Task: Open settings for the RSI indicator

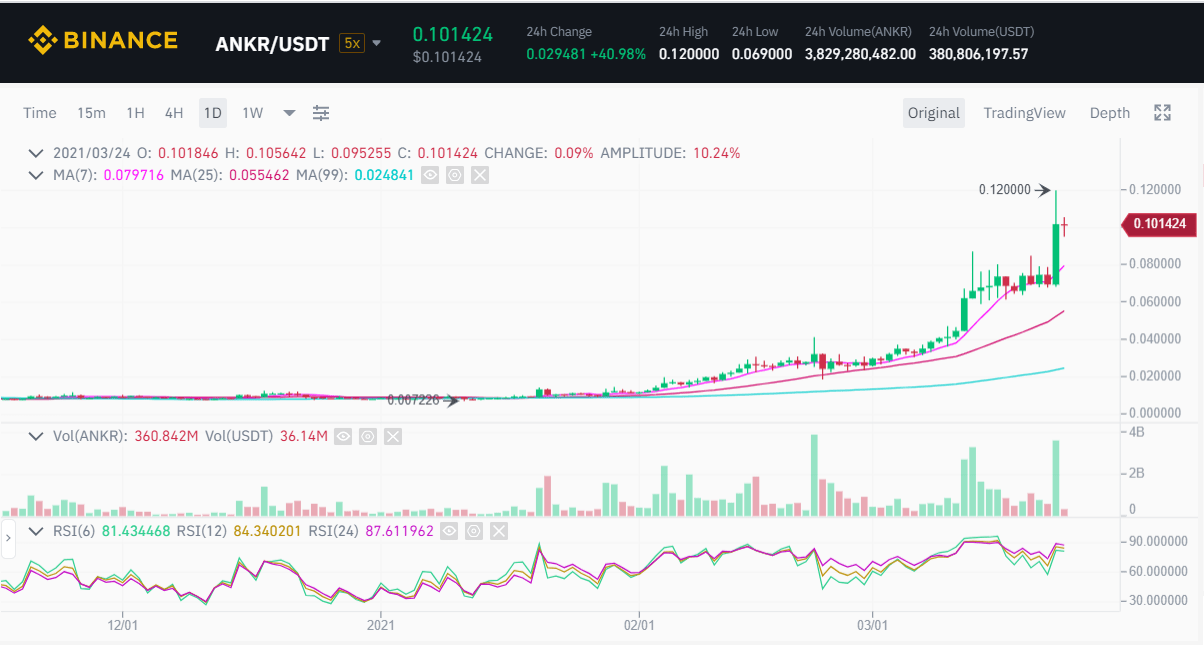Action: click(x=474, y=530)
